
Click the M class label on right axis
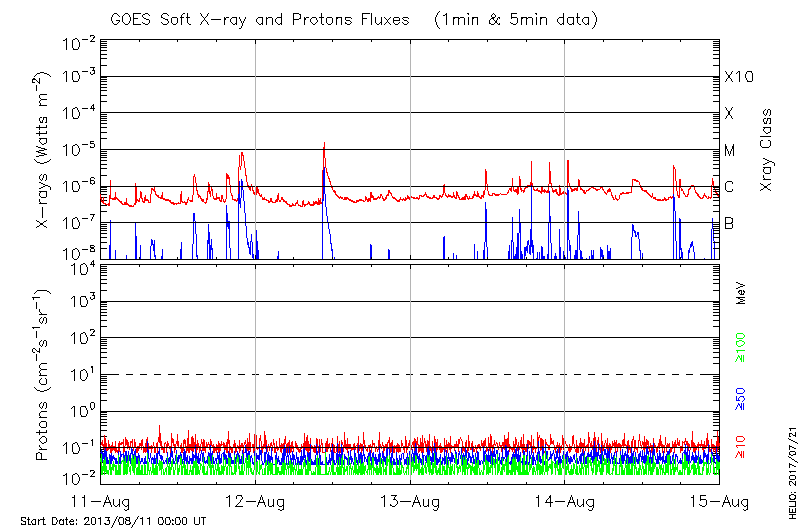tap(730, 151)
